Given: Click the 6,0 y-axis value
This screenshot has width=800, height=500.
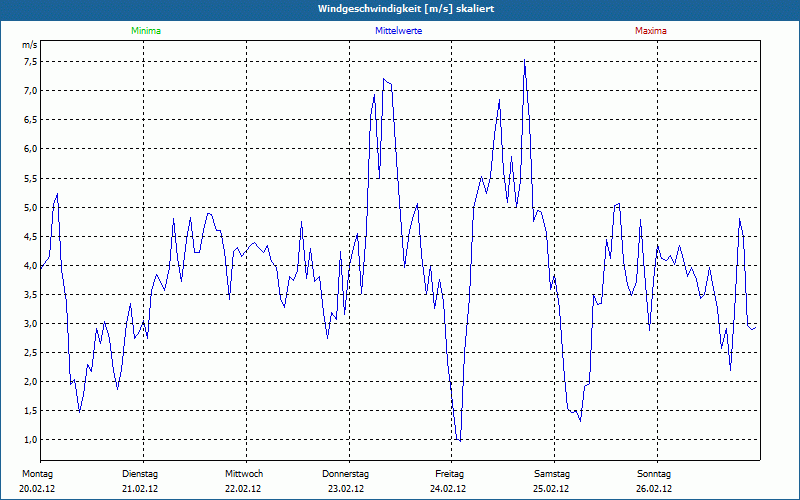Looking at the screenshot, I should [30, 149].
